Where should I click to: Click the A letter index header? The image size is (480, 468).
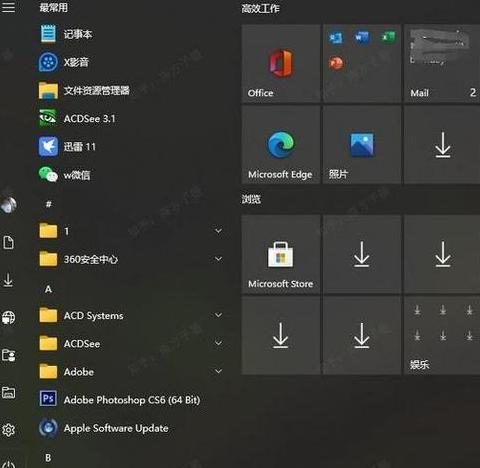(x=48, y=289)
